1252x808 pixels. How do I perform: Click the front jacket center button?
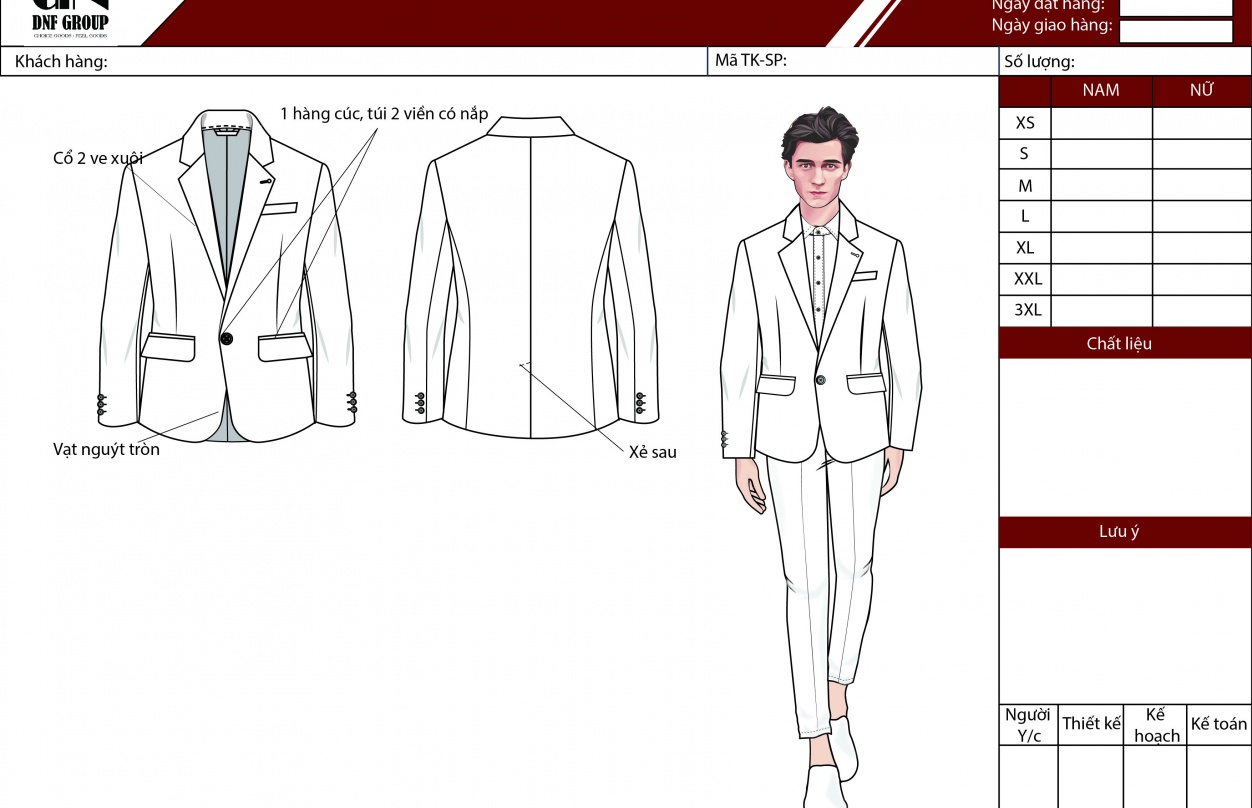(227, 339)
